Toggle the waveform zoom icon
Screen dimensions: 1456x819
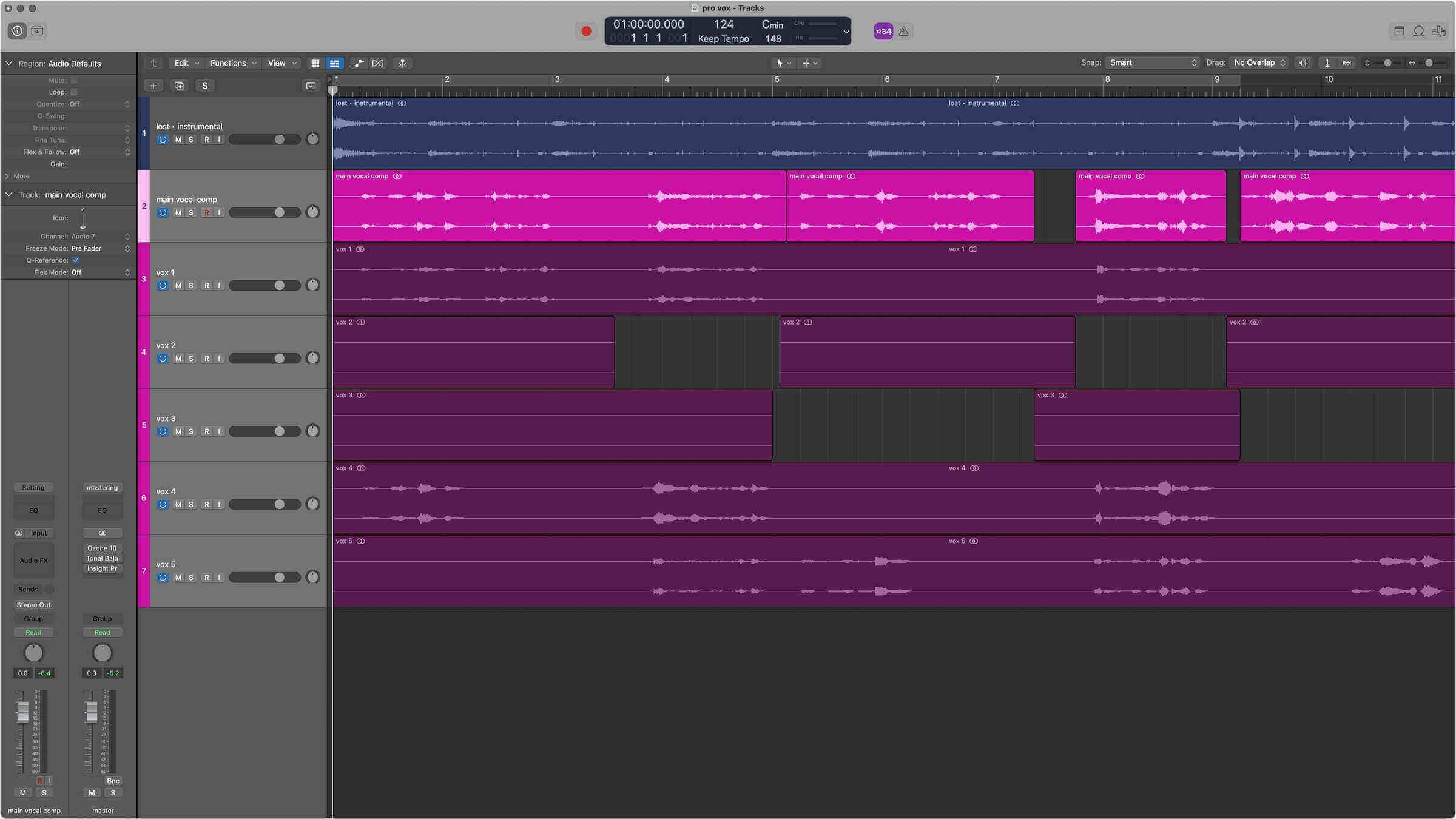1303,62
